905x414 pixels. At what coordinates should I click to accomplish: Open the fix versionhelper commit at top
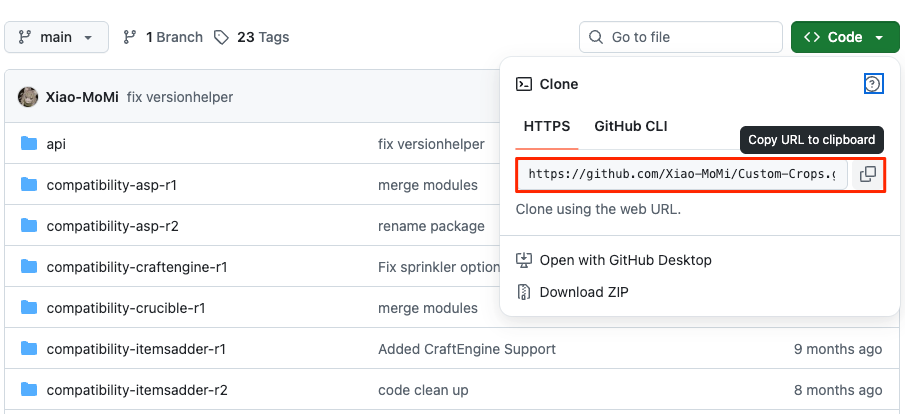coord(180,97)
